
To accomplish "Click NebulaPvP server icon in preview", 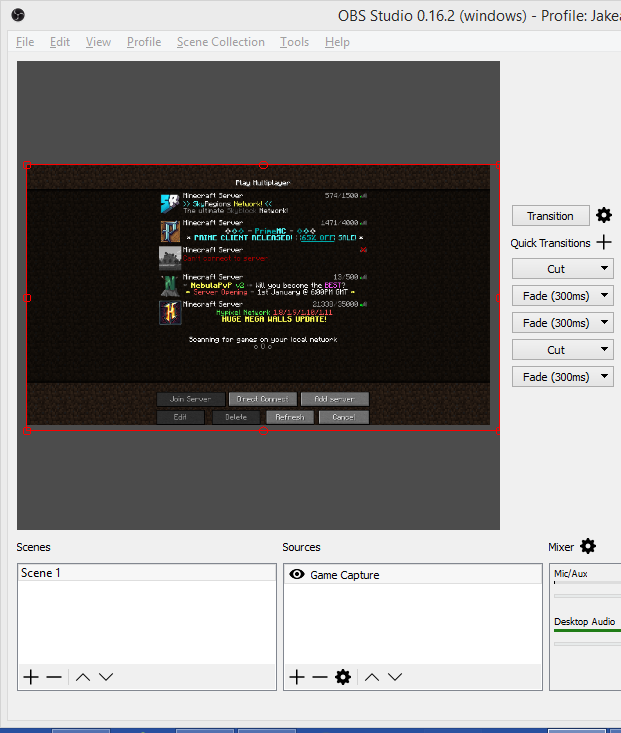I will click(x=170, y=286).
